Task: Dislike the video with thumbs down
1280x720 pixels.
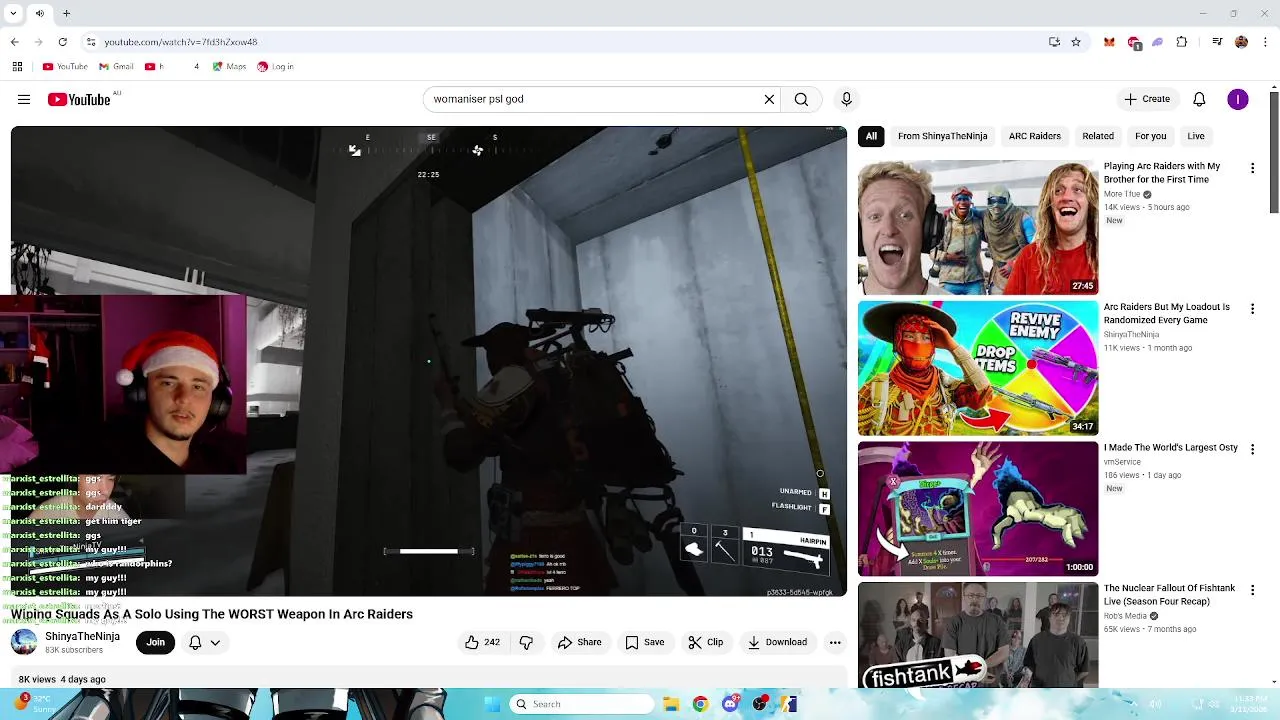Action: 526,642
